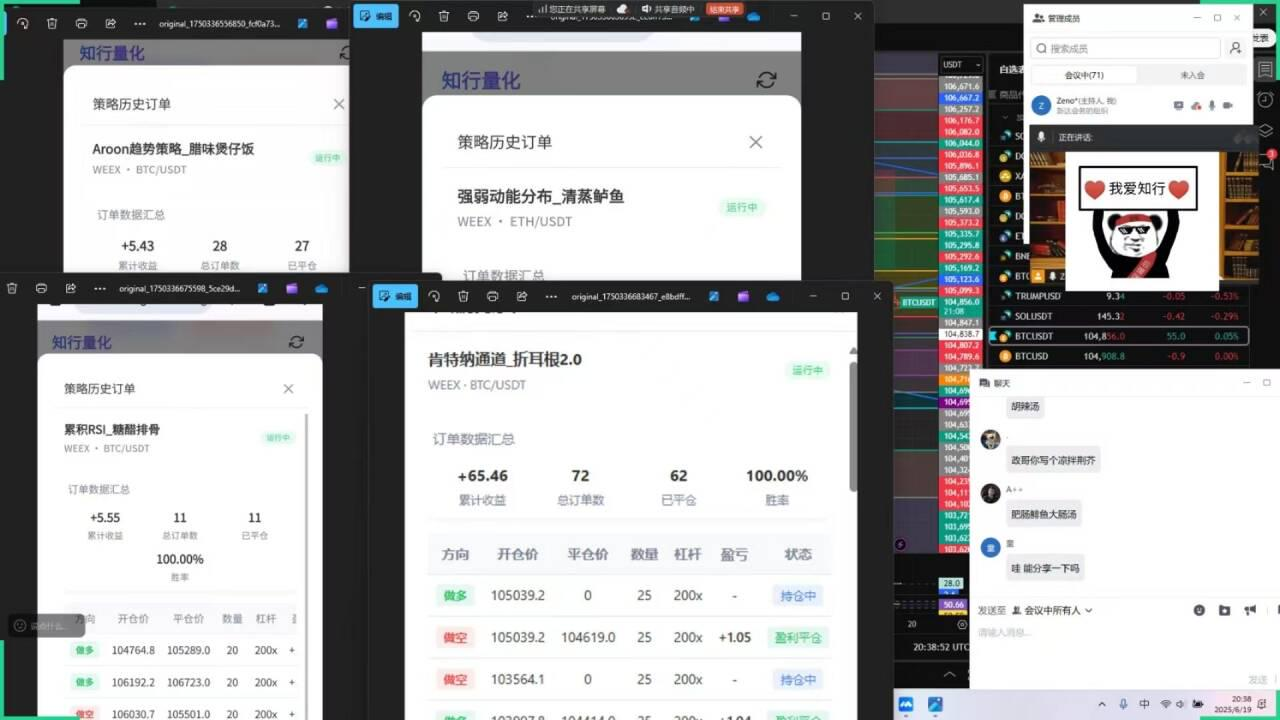This screenshot has height=720, width=1280.
Task: Open the watchlist icon in trading sidebar
Action: (1265, 69)
